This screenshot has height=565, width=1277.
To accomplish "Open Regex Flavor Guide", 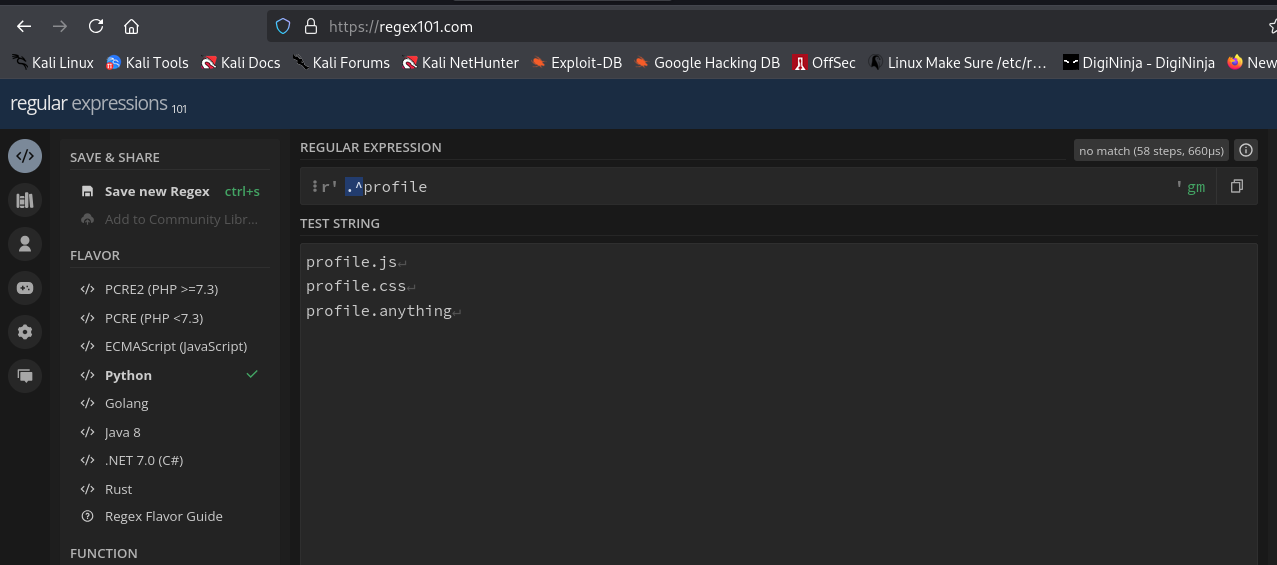I will (163, 516).
